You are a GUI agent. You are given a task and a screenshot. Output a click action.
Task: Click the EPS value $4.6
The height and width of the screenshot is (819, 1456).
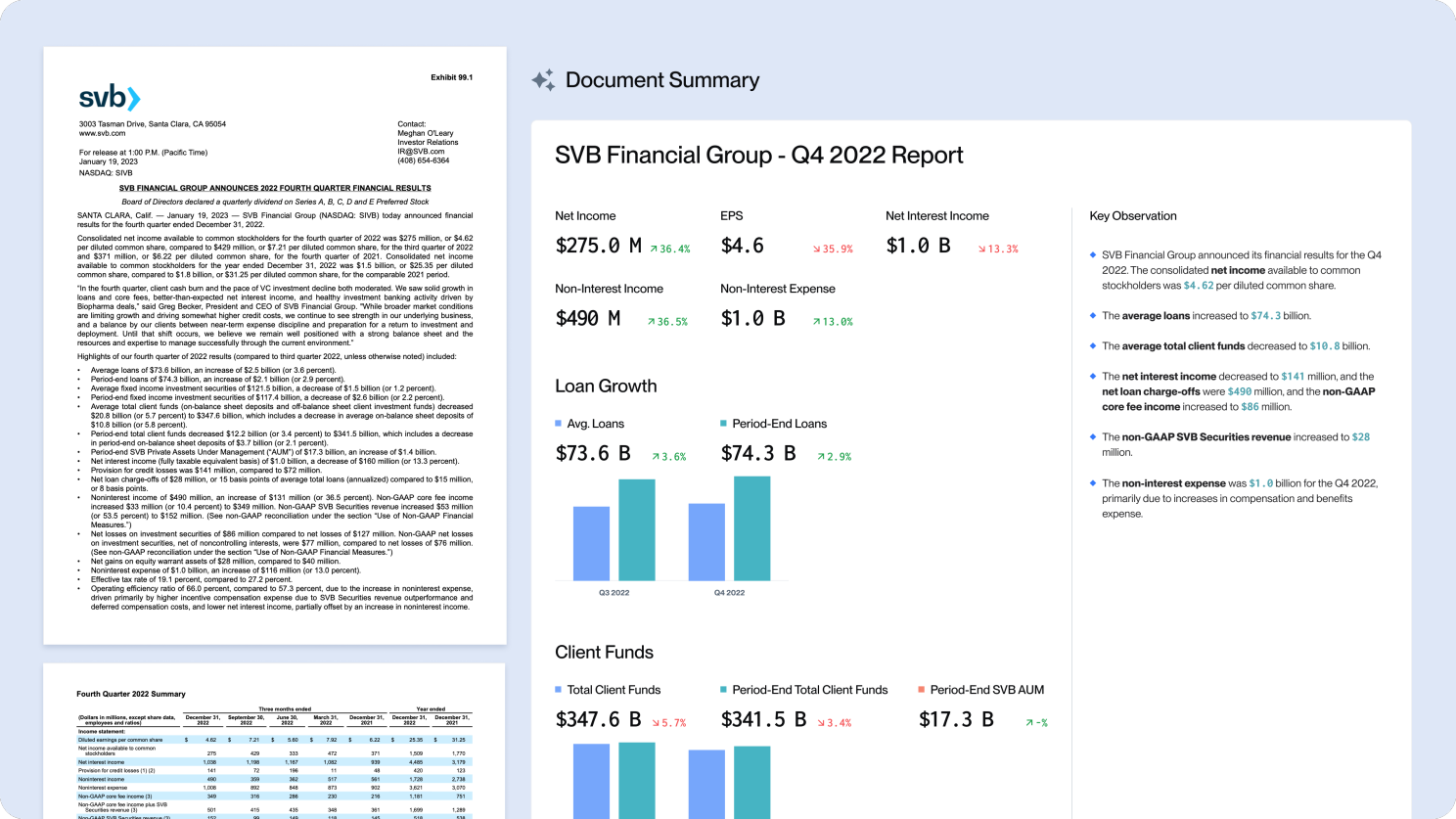coord(743,246)
